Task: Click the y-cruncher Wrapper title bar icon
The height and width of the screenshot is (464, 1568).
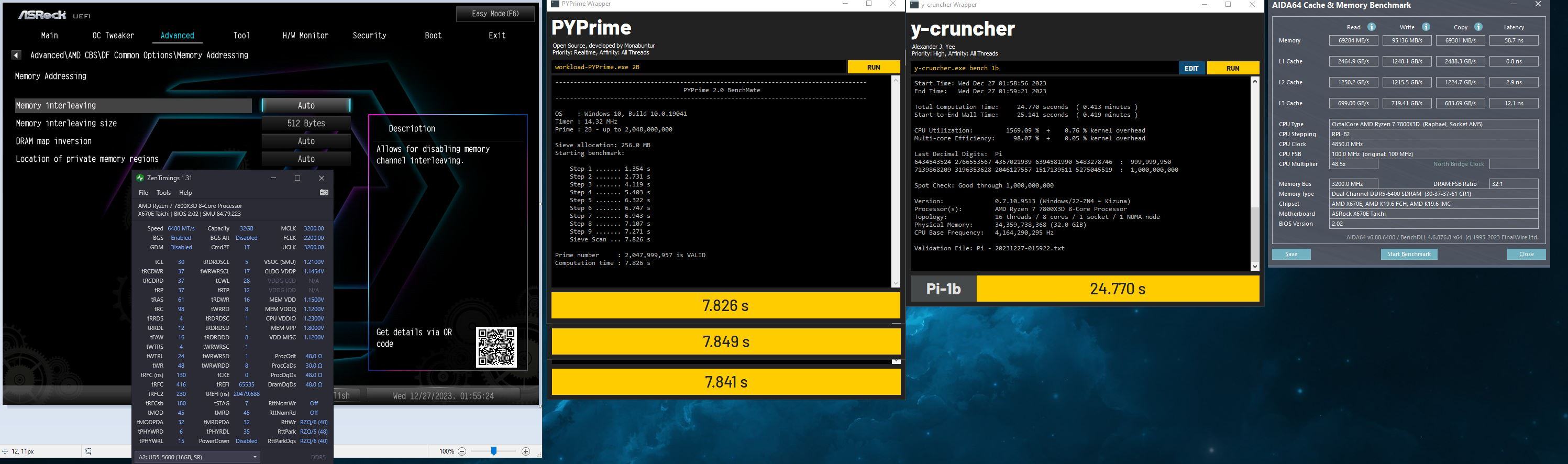Action: [914, 5]
